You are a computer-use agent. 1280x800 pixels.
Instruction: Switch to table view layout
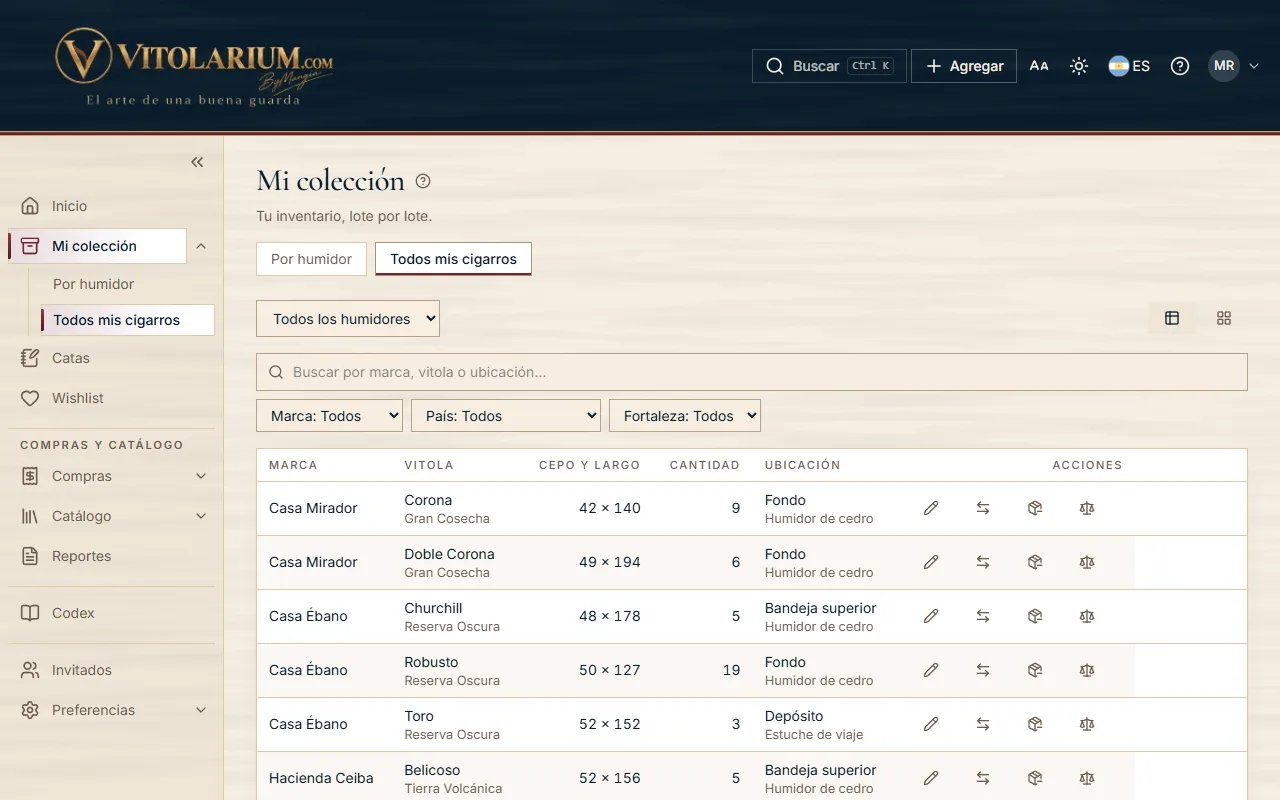[x=1172, y=318]
